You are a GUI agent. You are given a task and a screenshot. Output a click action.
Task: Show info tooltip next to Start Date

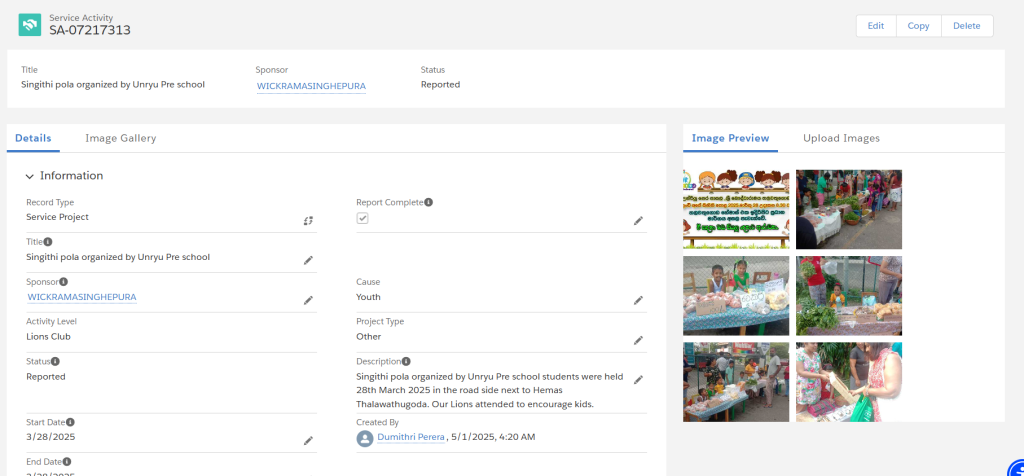(x=70, y=422)
